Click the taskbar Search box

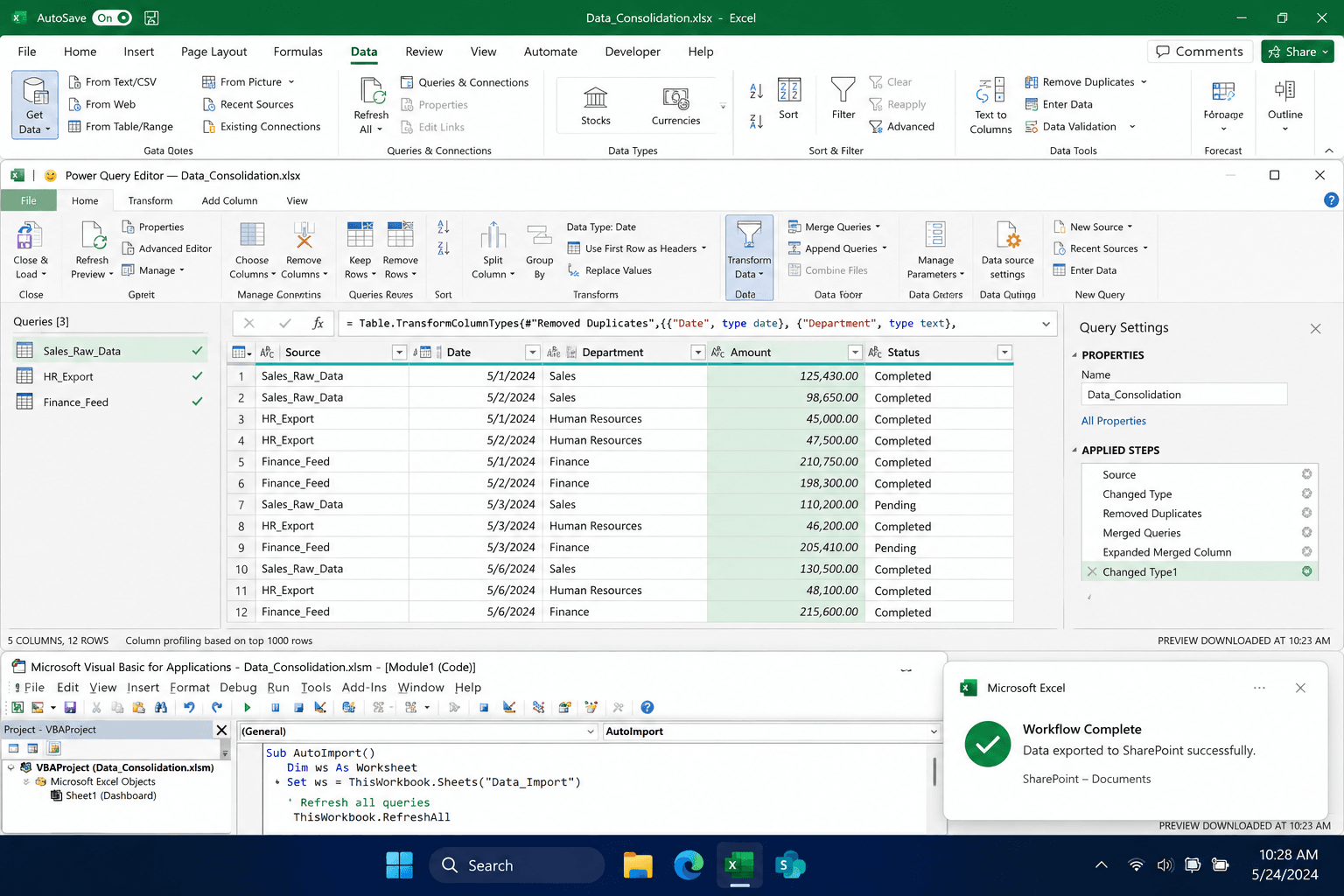(x=516, y=865)
